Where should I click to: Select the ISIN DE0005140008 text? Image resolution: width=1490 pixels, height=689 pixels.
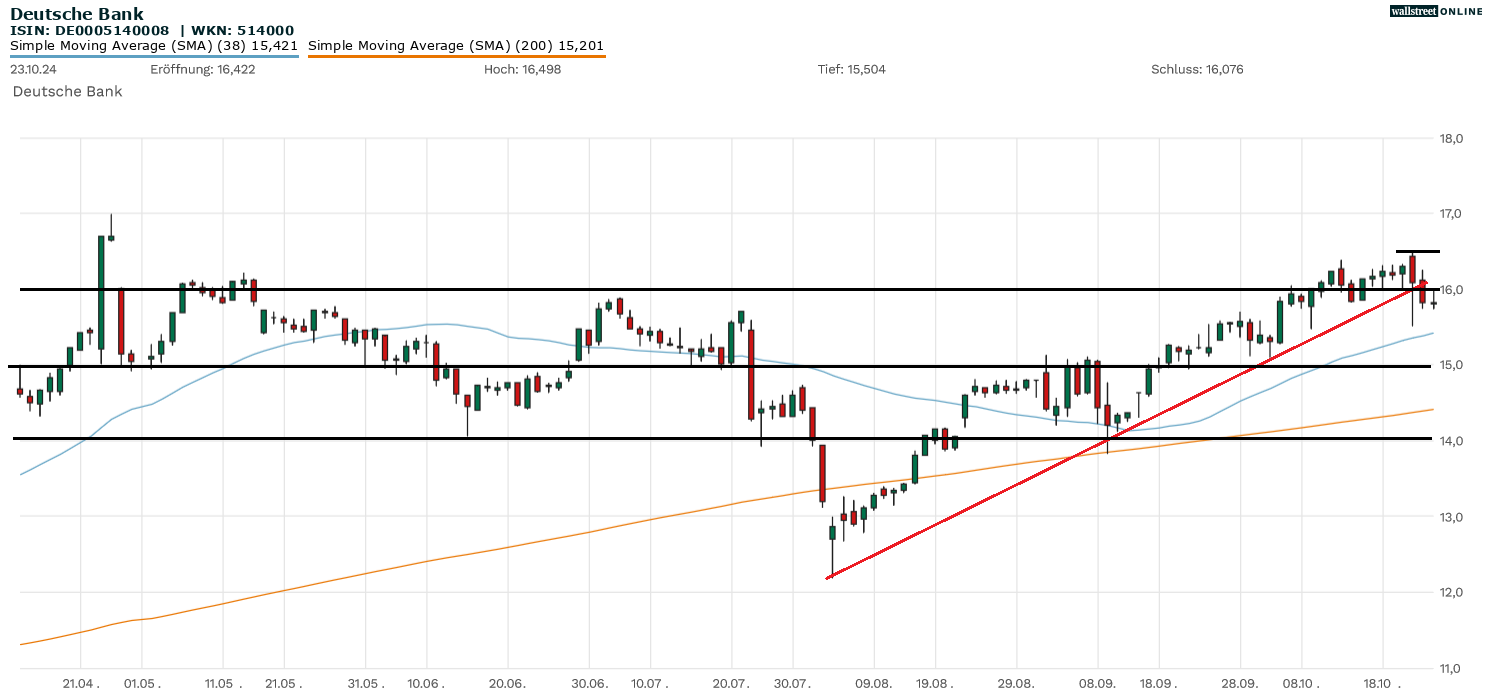tap(89, 31)
